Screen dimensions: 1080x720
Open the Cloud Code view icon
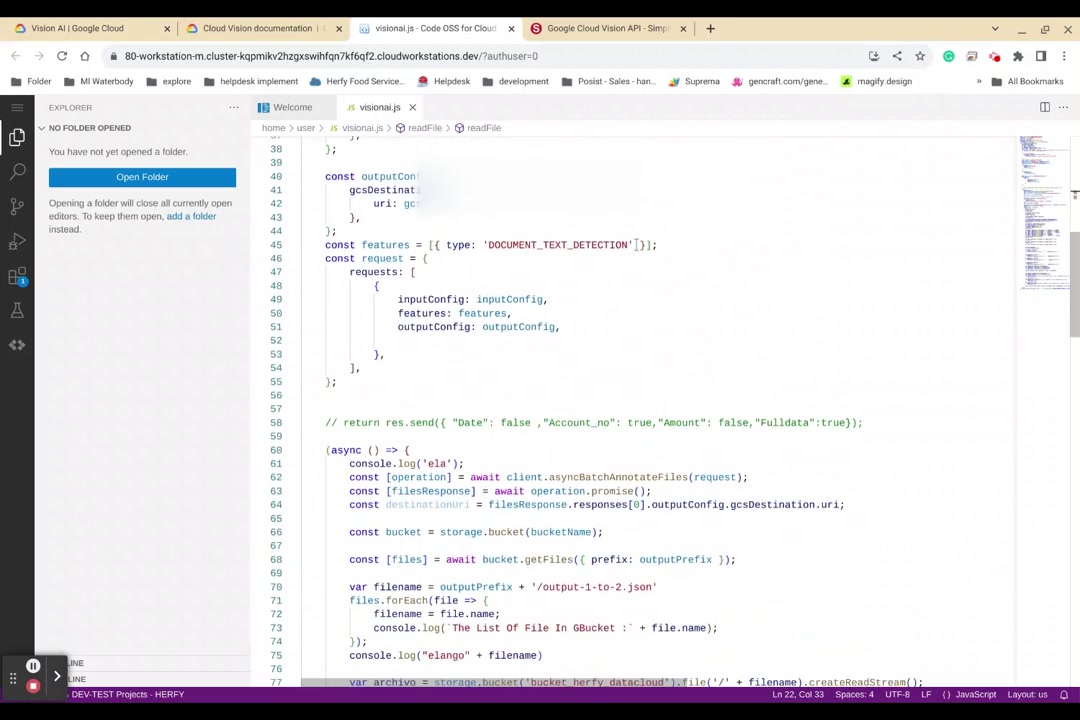click(x=17, y=344)
